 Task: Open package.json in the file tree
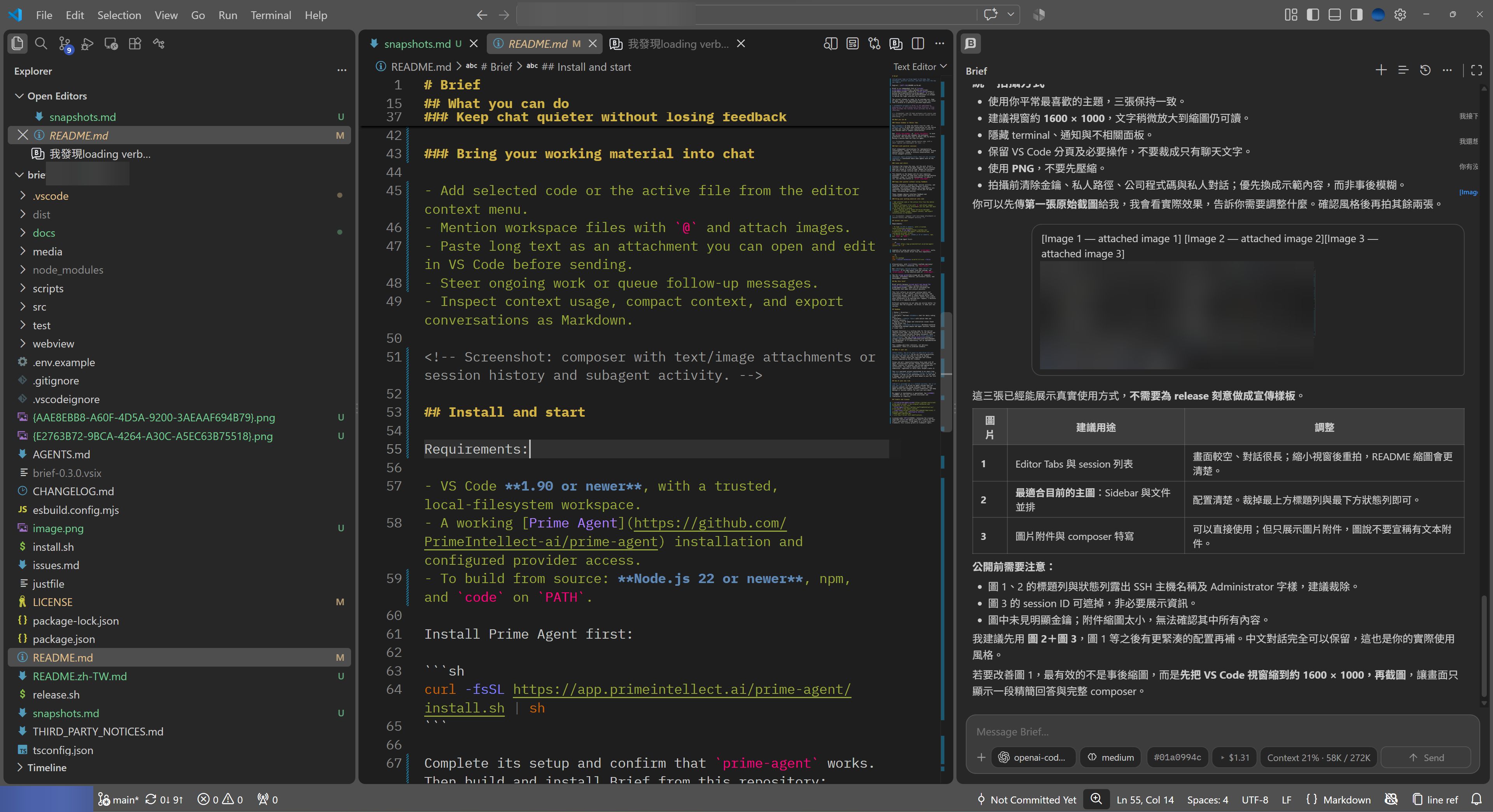click(x=180, y=639)
